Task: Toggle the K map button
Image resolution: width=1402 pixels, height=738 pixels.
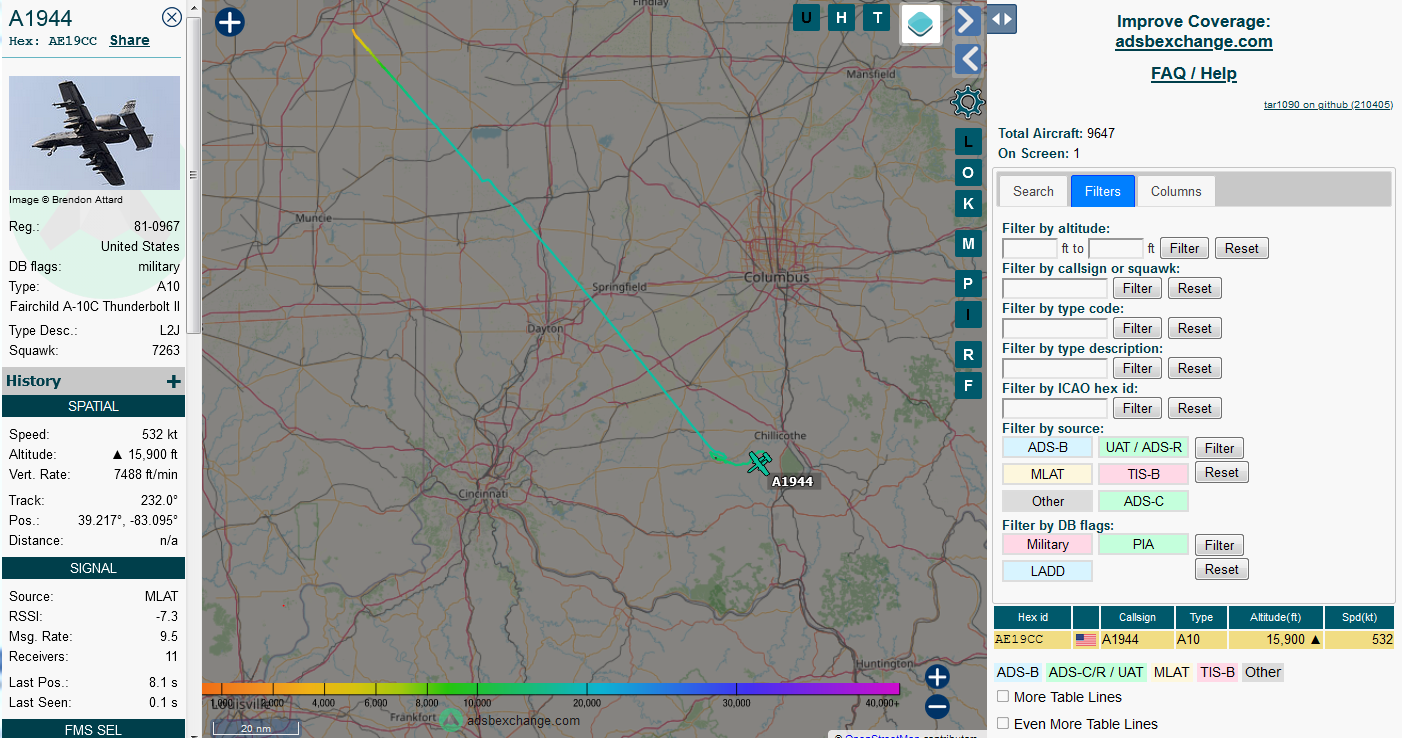Action: tap(968, 204)
